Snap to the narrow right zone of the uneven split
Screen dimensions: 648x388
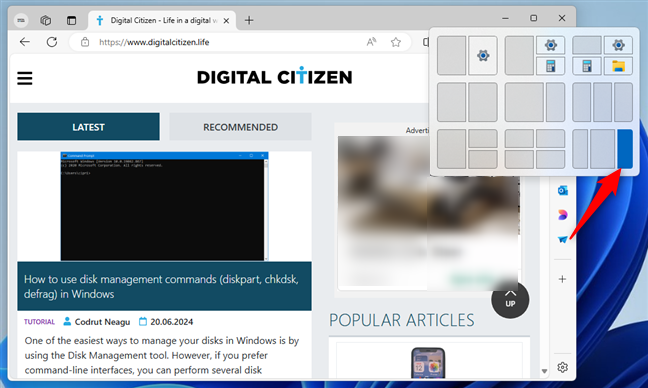coord(555,102)
